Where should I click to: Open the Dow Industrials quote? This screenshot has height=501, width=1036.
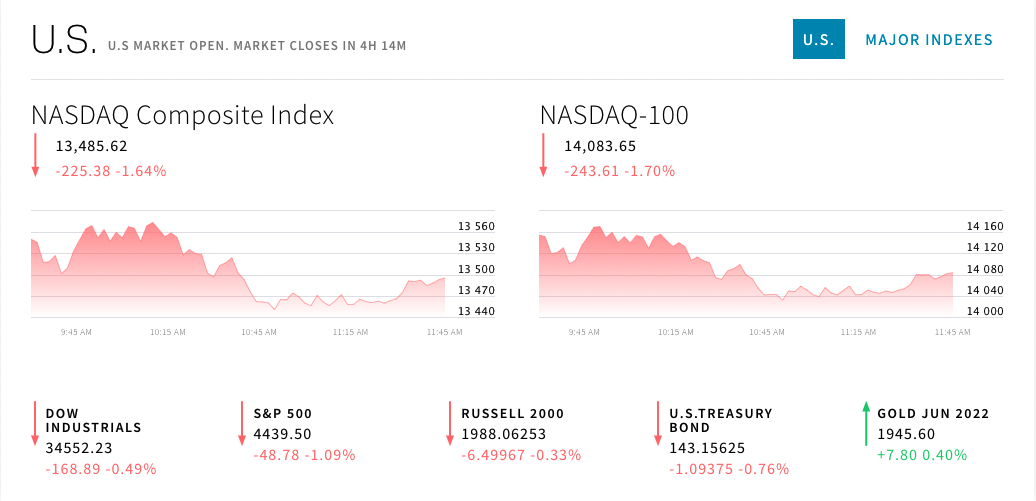(94, 420)
